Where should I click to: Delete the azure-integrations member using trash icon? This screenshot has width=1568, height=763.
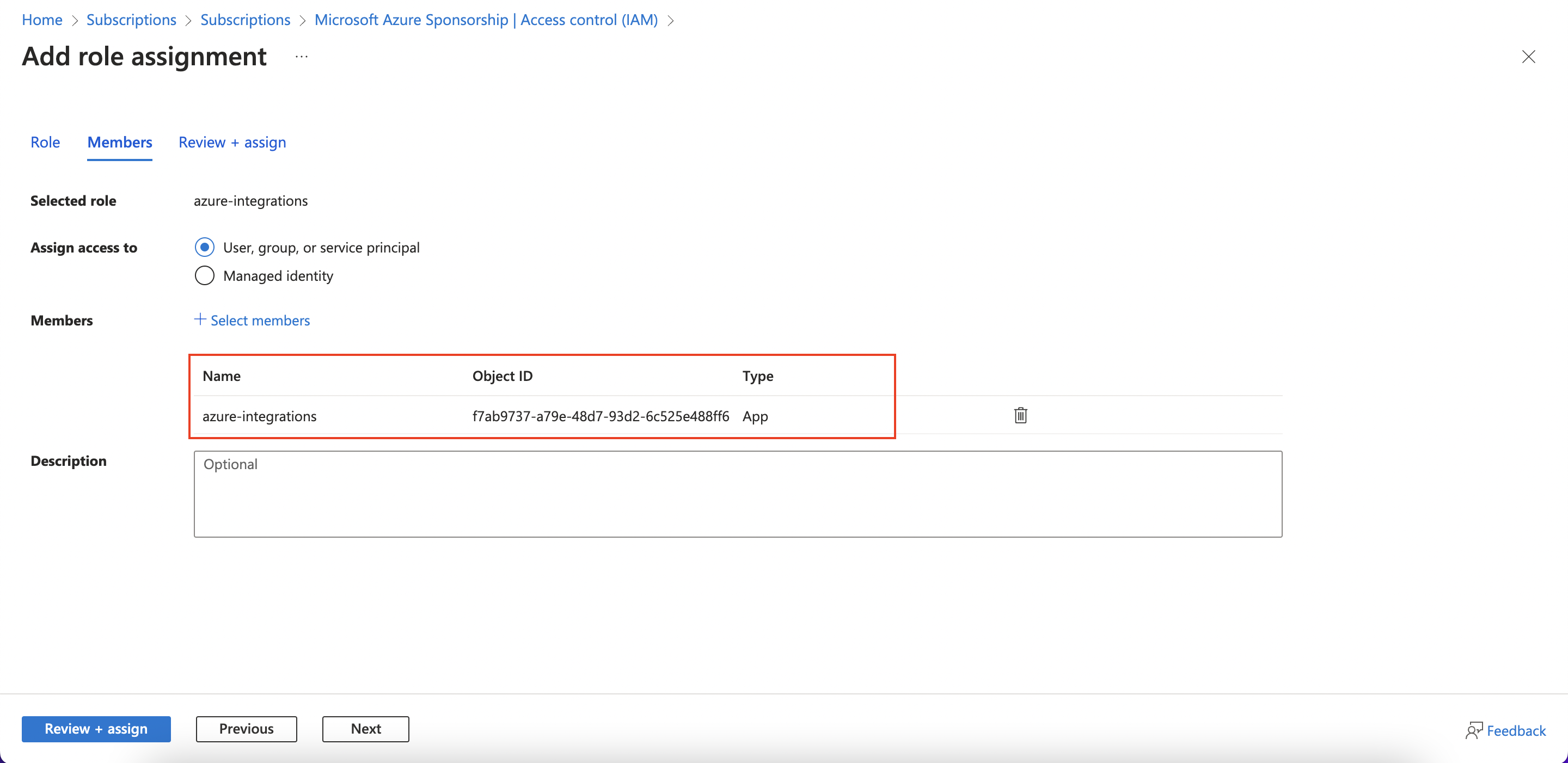(1020, 416)
